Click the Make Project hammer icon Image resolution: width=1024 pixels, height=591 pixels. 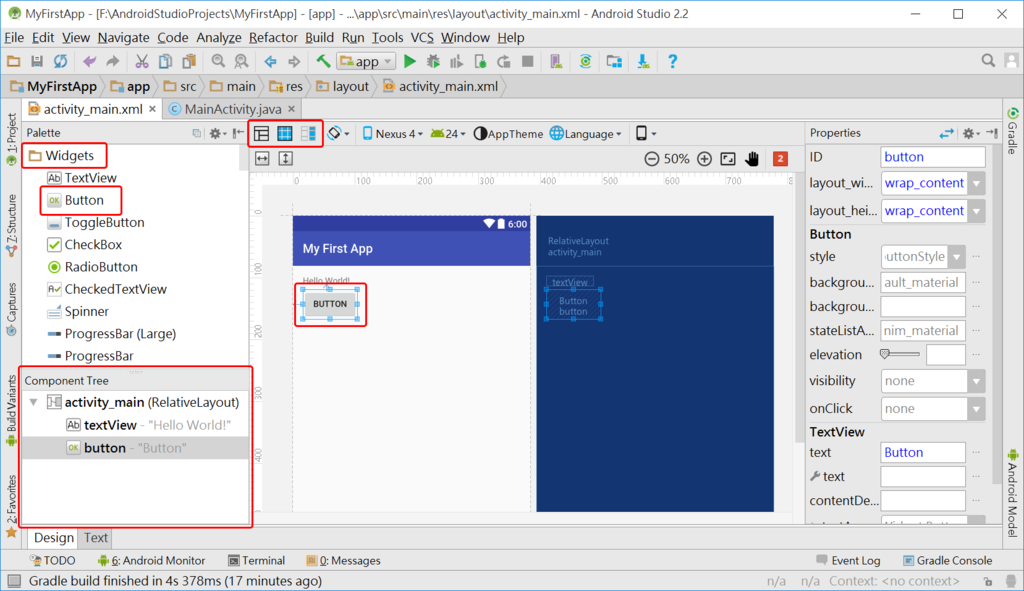(323, 61)
